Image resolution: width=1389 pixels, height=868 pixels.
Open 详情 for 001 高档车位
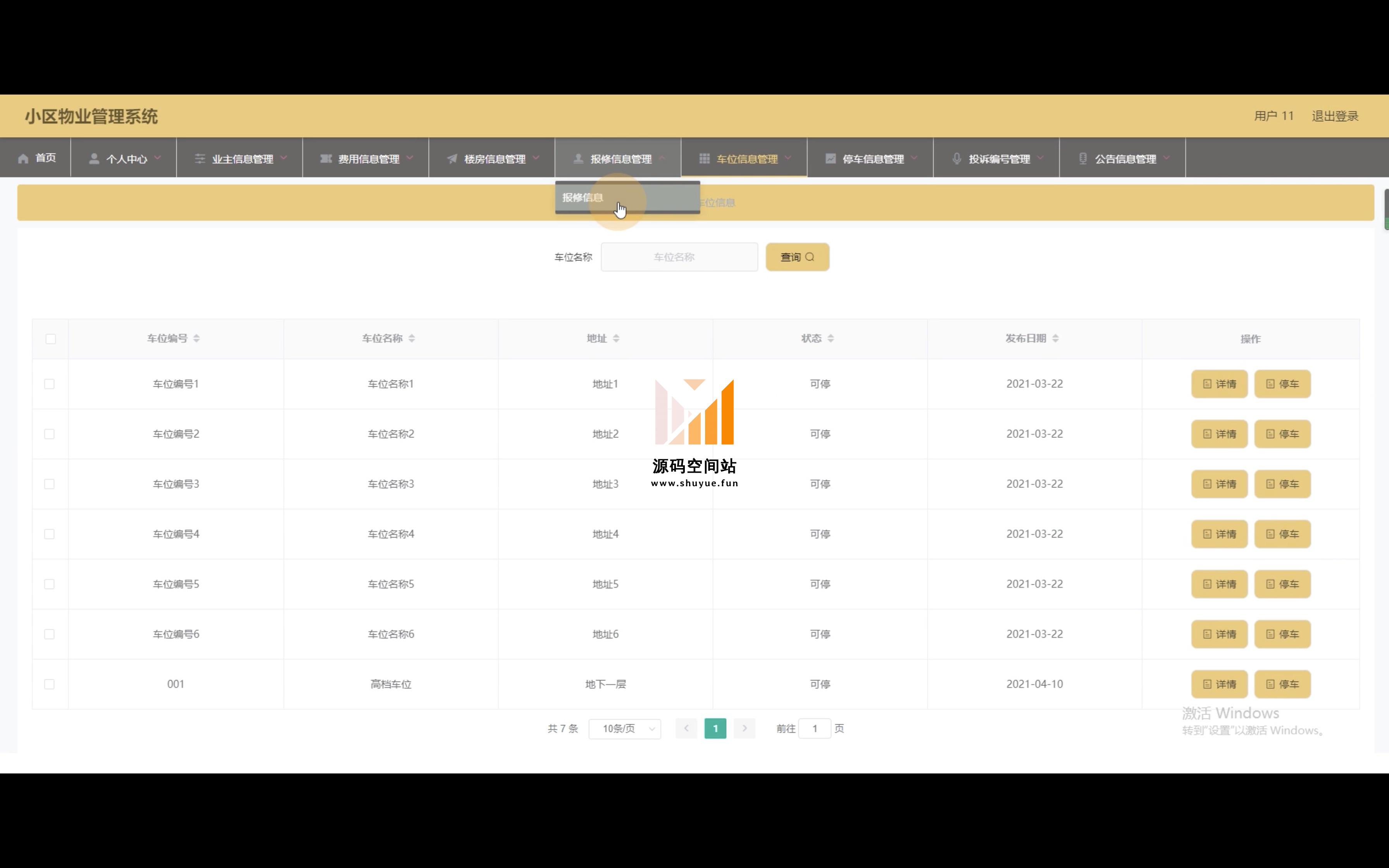click(1219, 684)
